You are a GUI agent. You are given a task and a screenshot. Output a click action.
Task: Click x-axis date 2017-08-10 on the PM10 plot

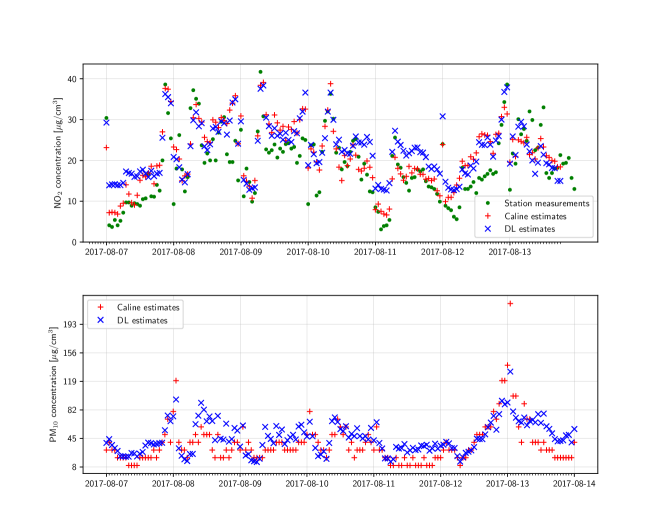click(x=307, y=484)
